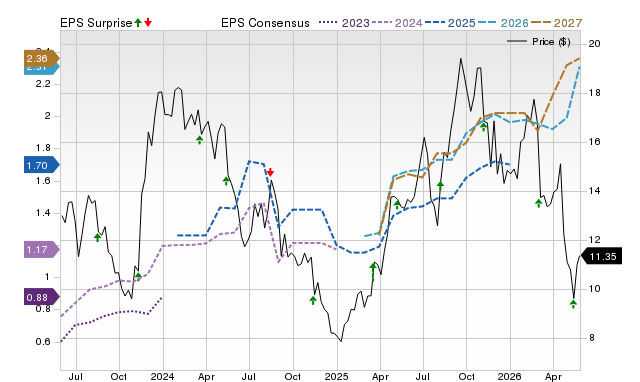Click the 2025 year label on the time axis
Viewport: 640px width, 382px height.
[x=336, y=377]
